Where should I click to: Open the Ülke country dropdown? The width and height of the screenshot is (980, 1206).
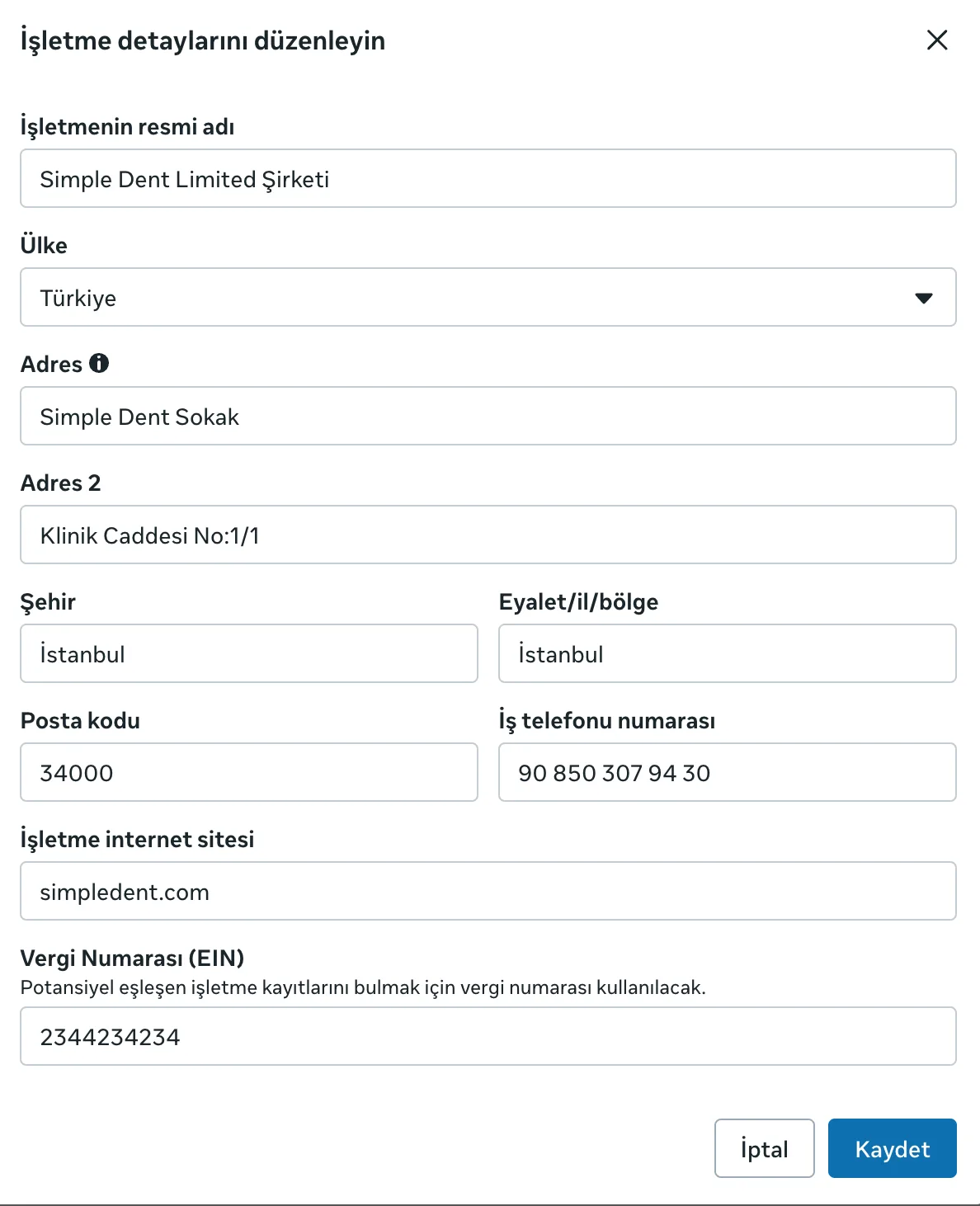click(488, 297)
